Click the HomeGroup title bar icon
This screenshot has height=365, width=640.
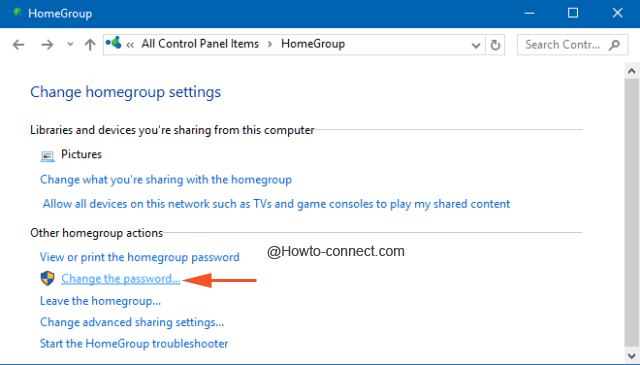pyautogui.click(x=16, y=12)
